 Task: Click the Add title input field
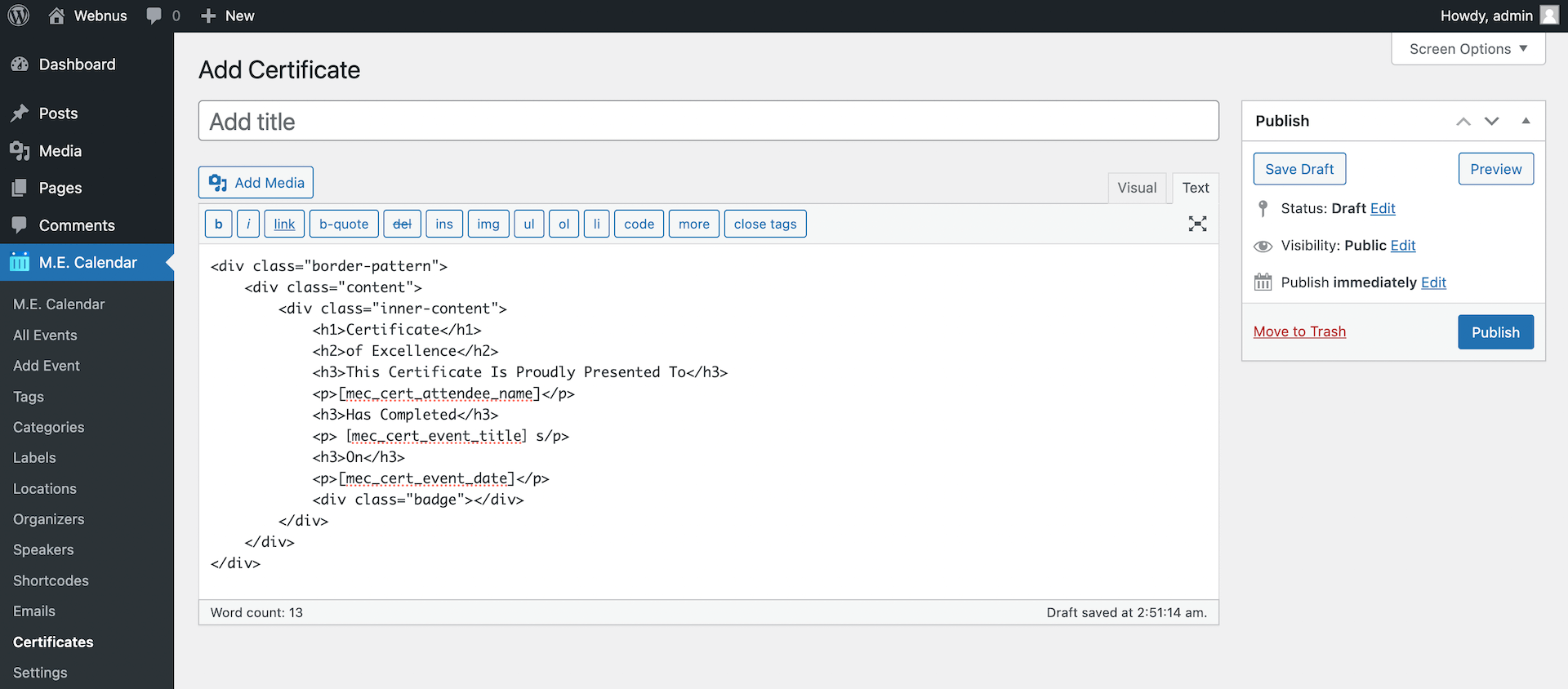708,122
